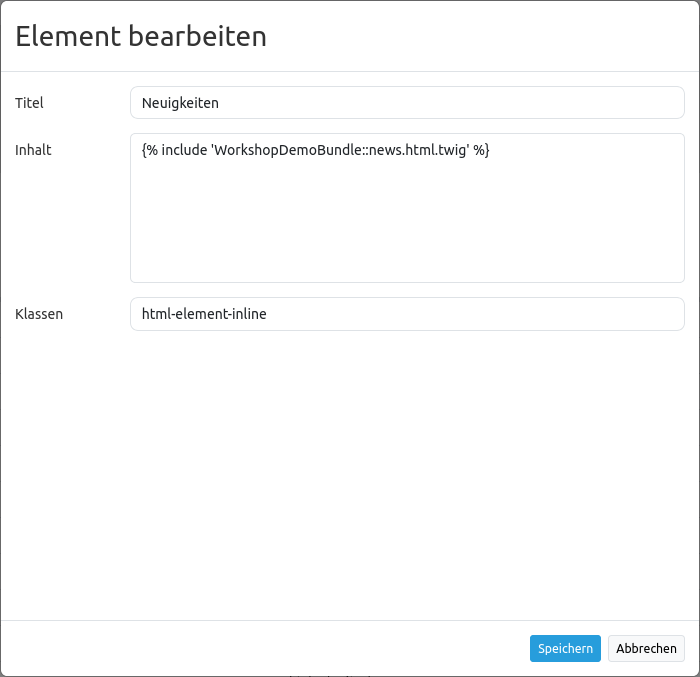Focus the Titel input field
This screenshot has width=700, height=677.
[x=407, y=102]
